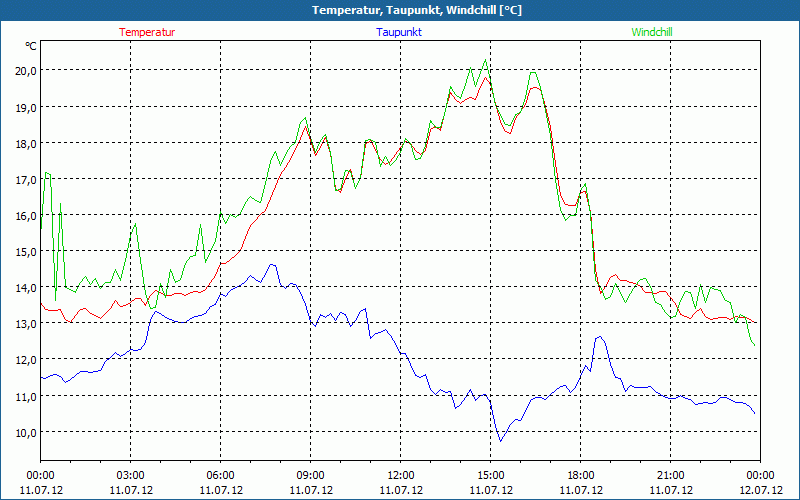
Task: Click the '11,0' y-axis value
Action: (x=25, y=396)
